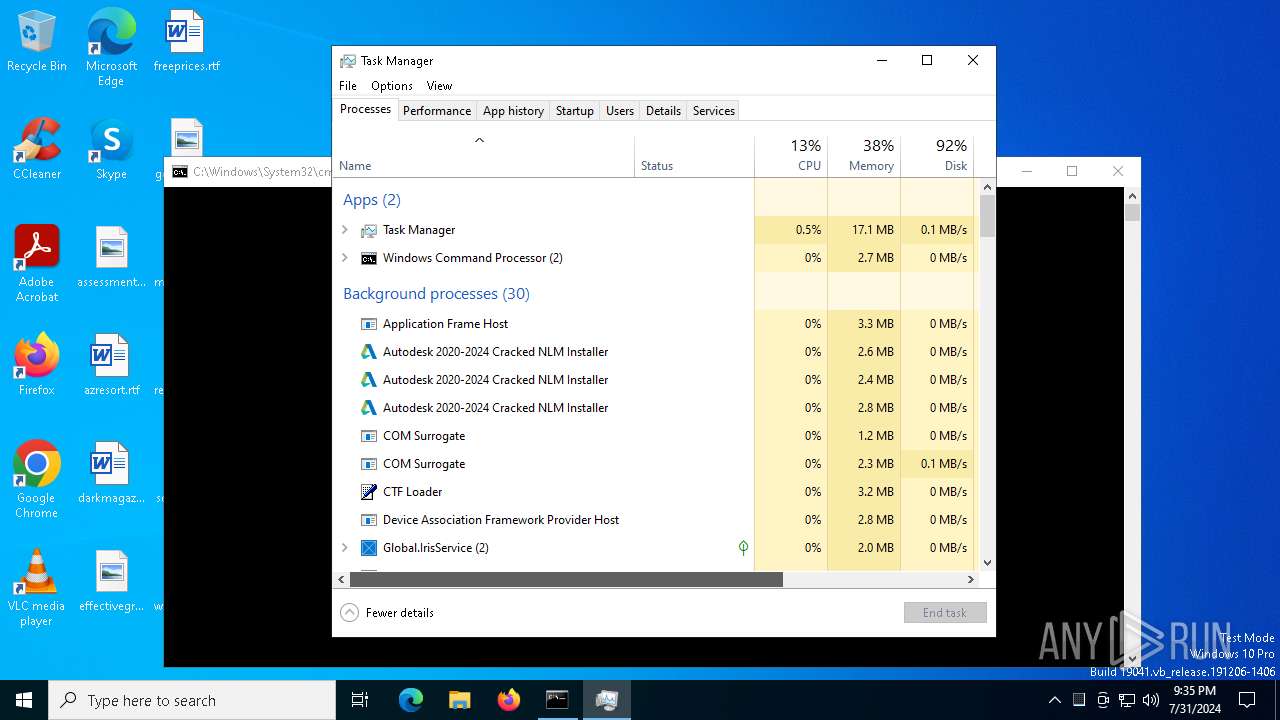Open Recycle Bin desktop icon
Screen dimensions: 1280x720
coord(37,42)
